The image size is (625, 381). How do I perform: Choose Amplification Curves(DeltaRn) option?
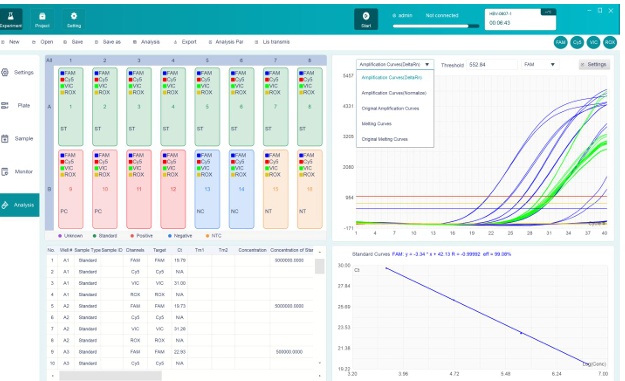(x=391, y=78)
